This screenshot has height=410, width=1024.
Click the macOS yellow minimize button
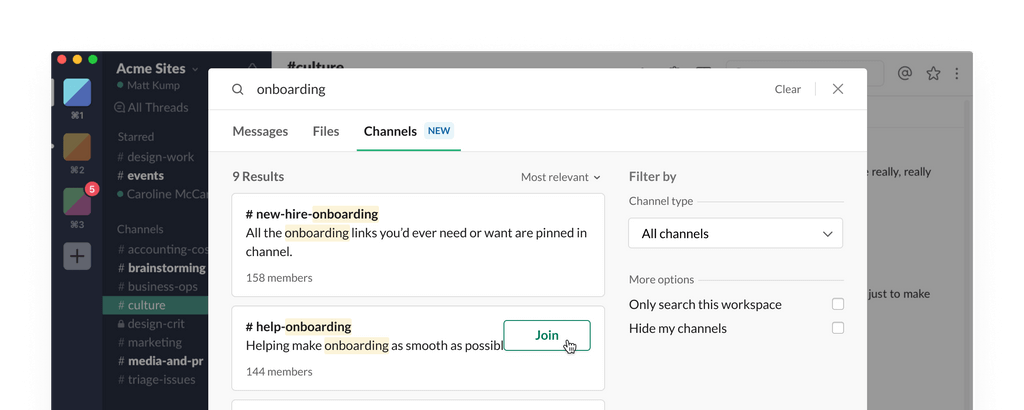coord(77,59)
